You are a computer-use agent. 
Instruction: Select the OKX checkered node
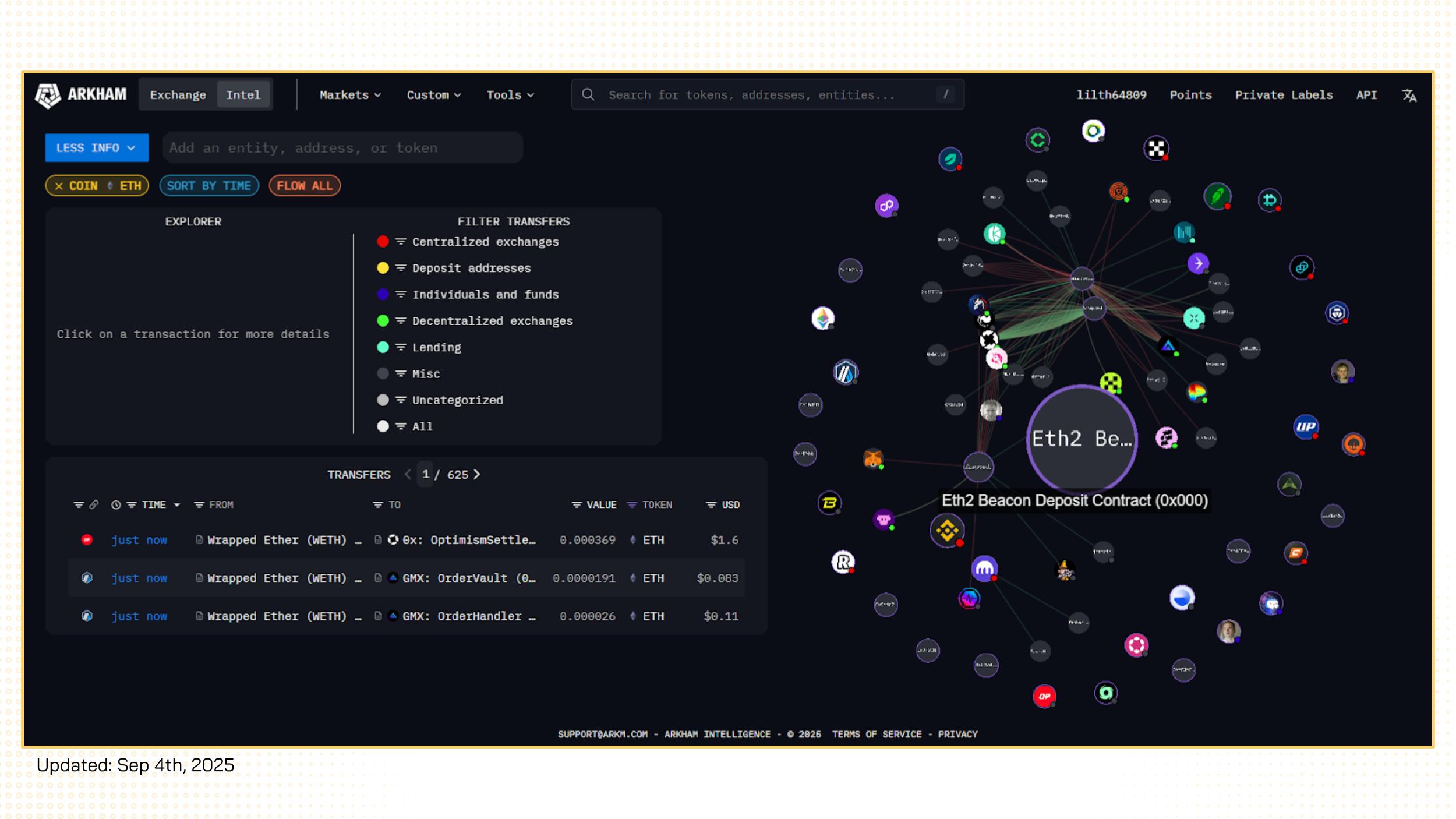coord(1156,148)
